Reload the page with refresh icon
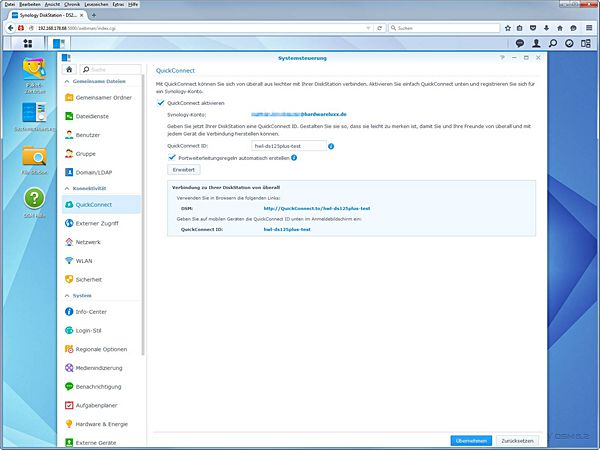This screenshot has height=450, width=600. [380, 28]
